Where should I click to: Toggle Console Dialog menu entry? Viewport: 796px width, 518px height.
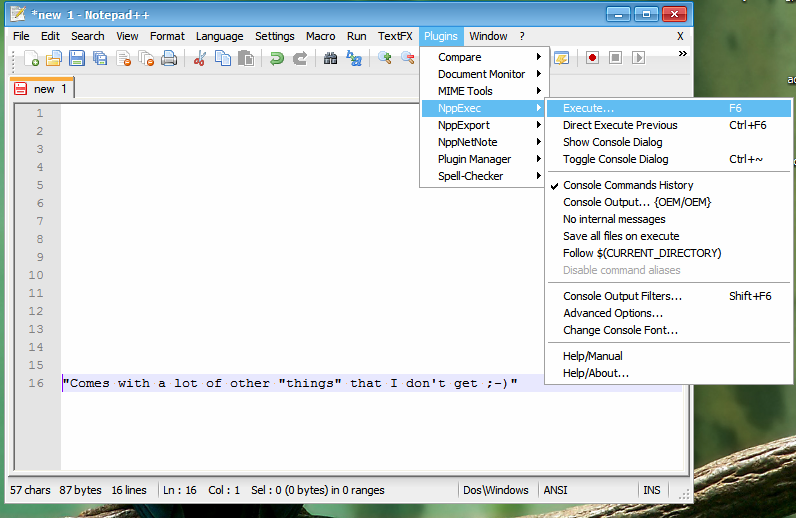coord(668,159)
